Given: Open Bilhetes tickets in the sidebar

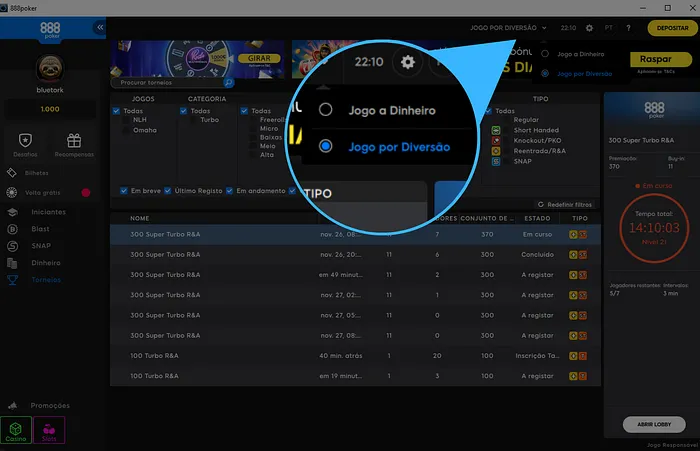Looking at the screenshot, I should [x=36, y=173].
